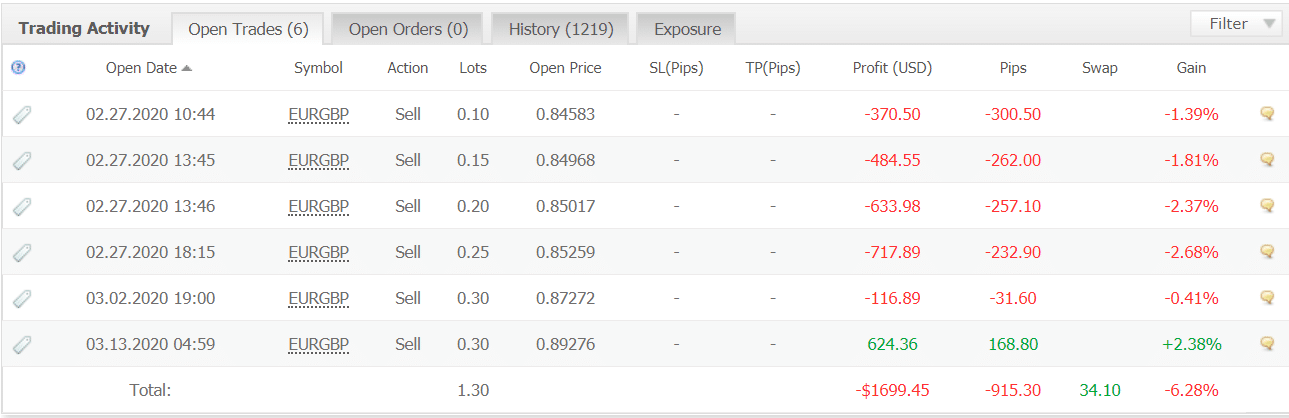Click the pips value -262.00
Viewport: 1289px width, 418px height.
[1013, 160]
